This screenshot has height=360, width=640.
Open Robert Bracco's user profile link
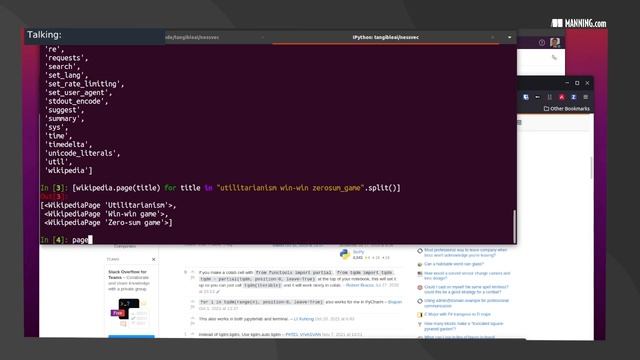click(x=359, y=285)
